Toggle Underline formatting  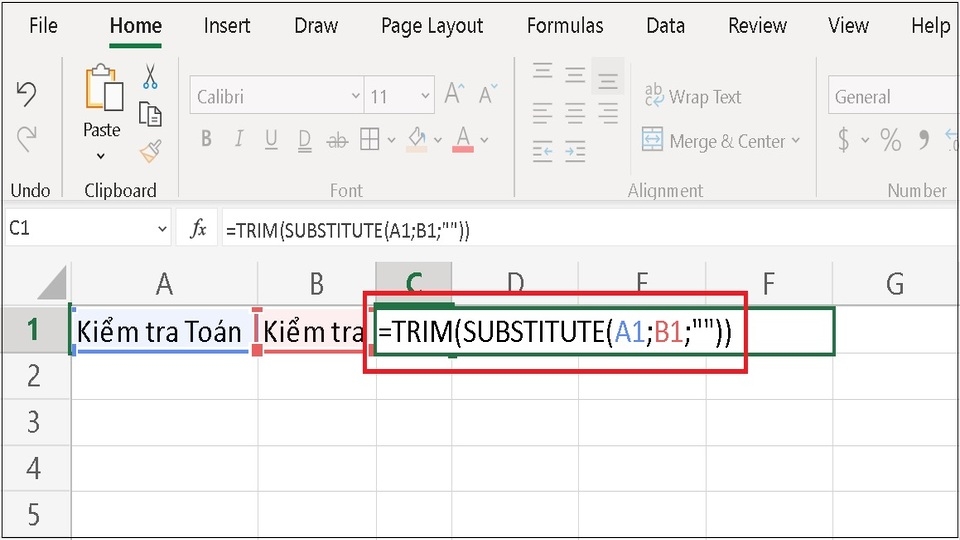[271, 140]
